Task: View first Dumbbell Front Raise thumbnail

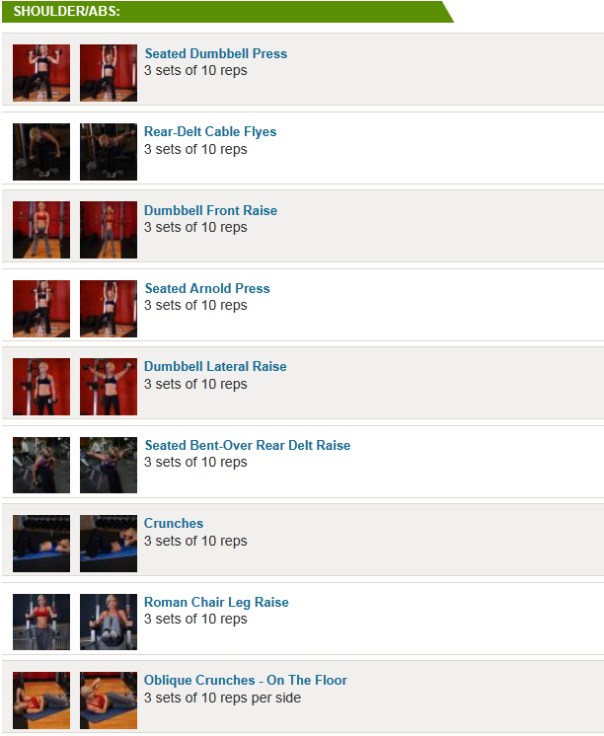Action: click(x=41, y=229)
